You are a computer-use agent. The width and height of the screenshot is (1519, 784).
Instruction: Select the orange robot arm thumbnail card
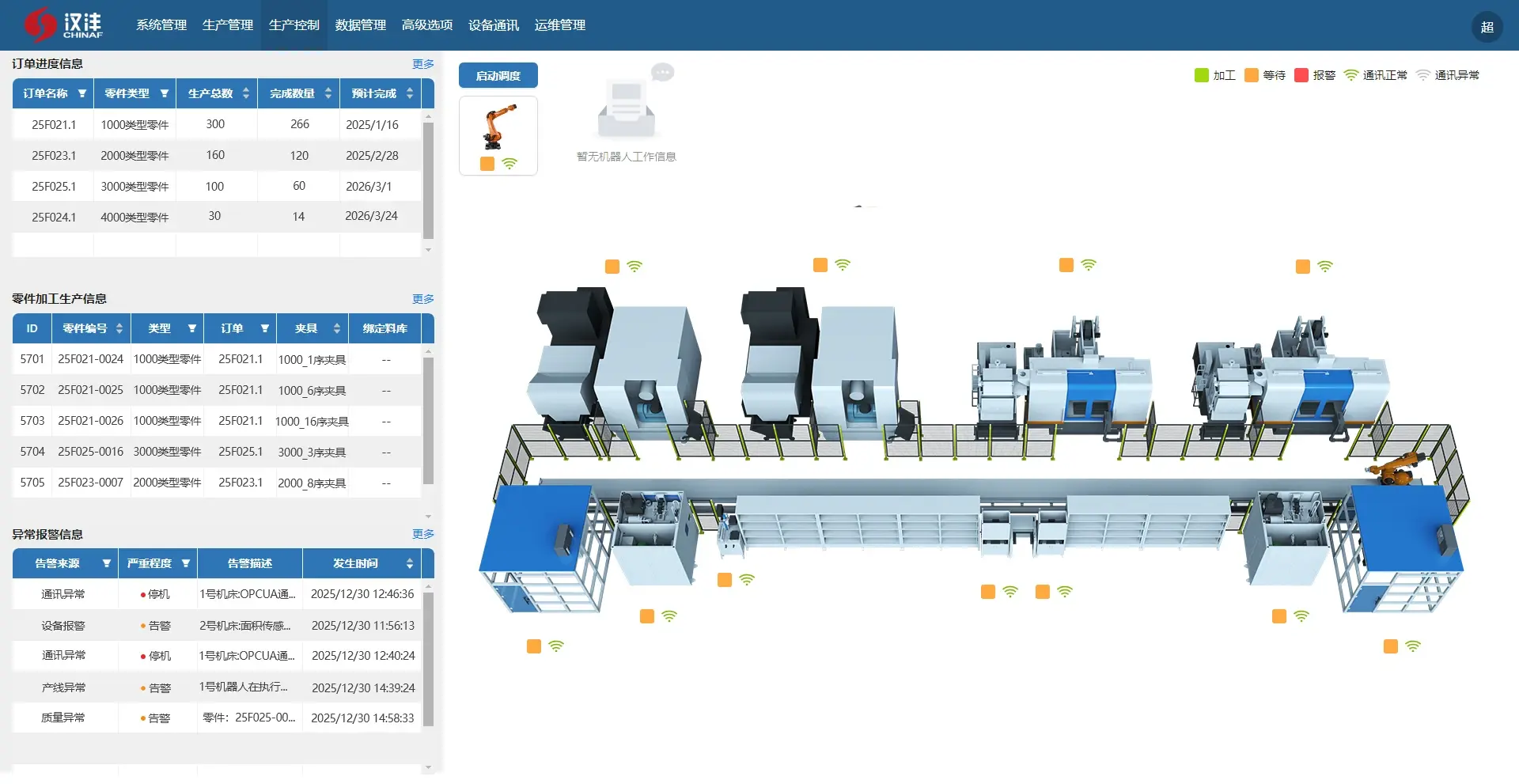tap(498, 135)
